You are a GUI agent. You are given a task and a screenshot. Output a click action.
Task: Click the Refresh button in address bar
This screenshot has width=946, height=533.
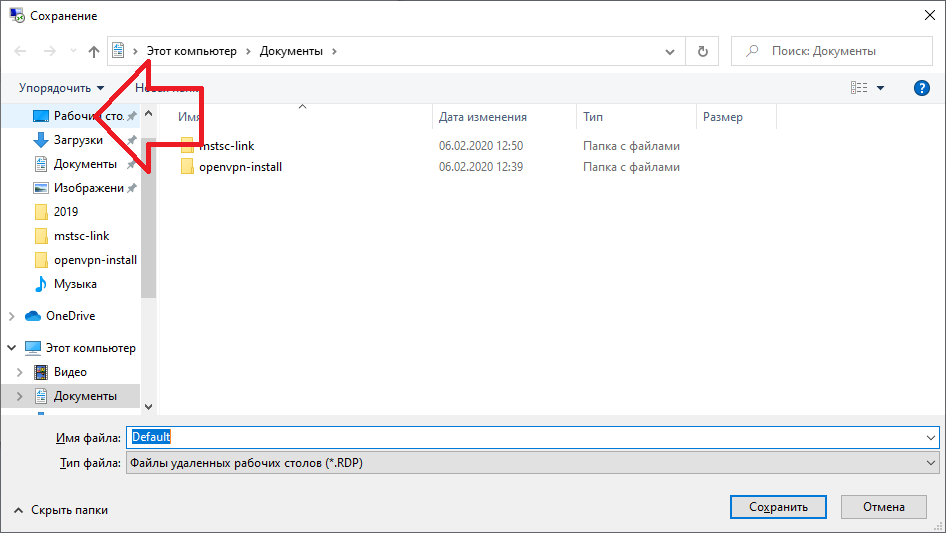[703, 51]
